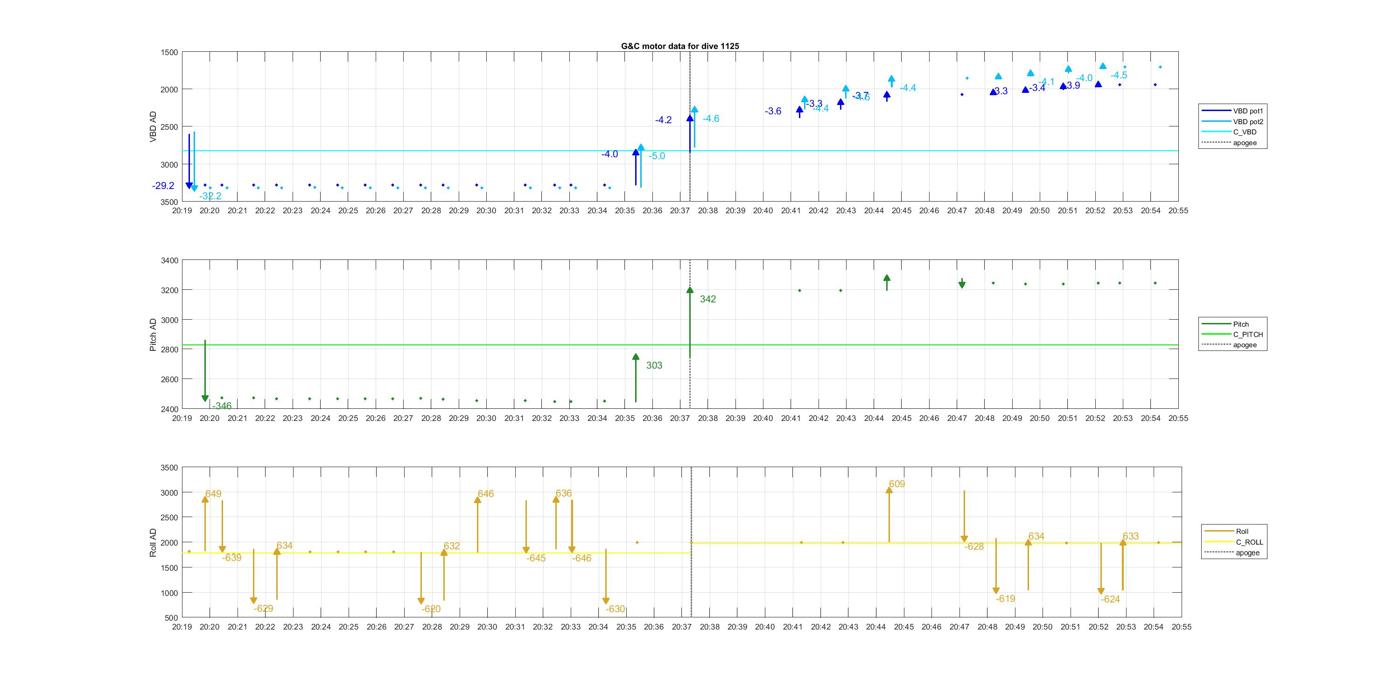Viewport: 1400px width, 693px height.
Task: Click the green arrow marker labeled 303
Action: (x=636, y=378)
